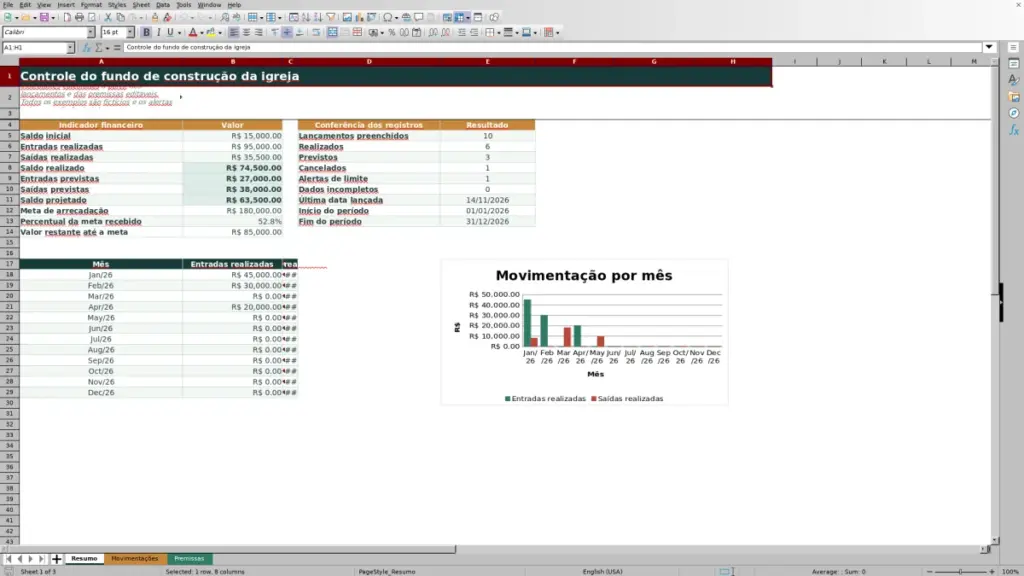This screenshot has height=576, width=1024.
Task: Expand the formula bar with the arrow
Action: click(989, 48)
